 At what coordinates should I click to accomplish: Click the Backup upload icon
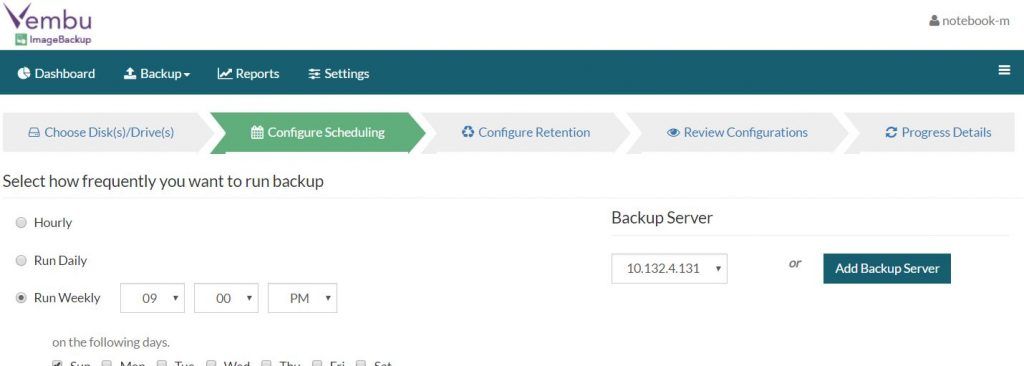(x=130, y=73)
